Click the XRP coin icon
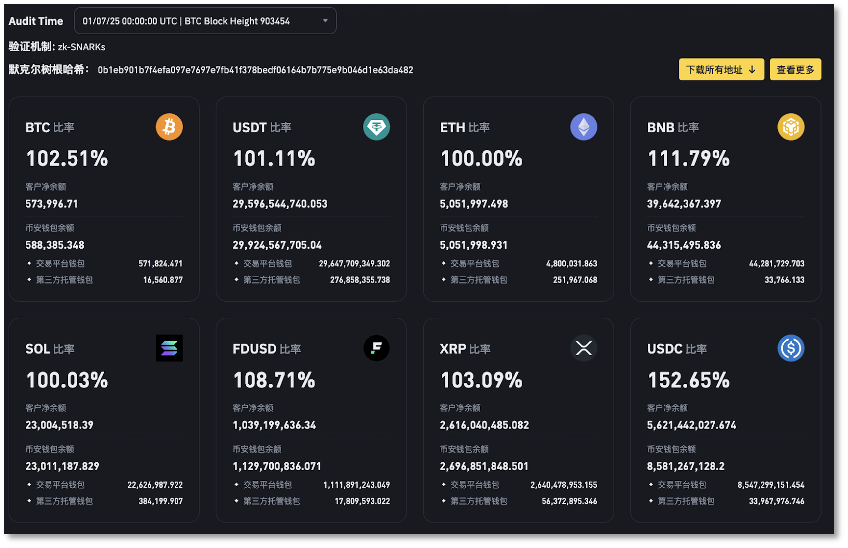Viewport: 848px width, 548px height. click(584, 348)
